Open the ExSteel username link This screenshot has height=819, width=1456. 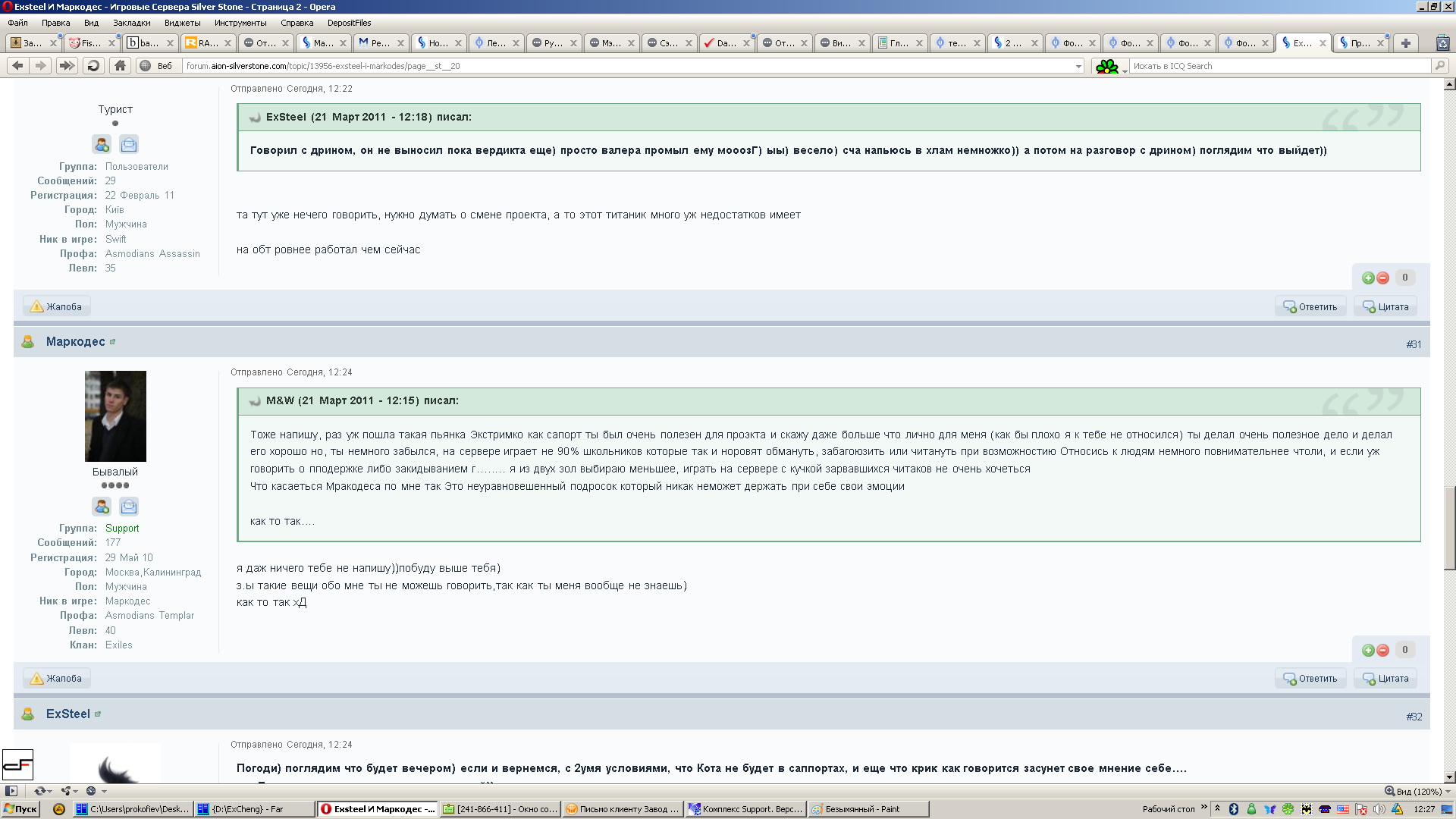67,714
